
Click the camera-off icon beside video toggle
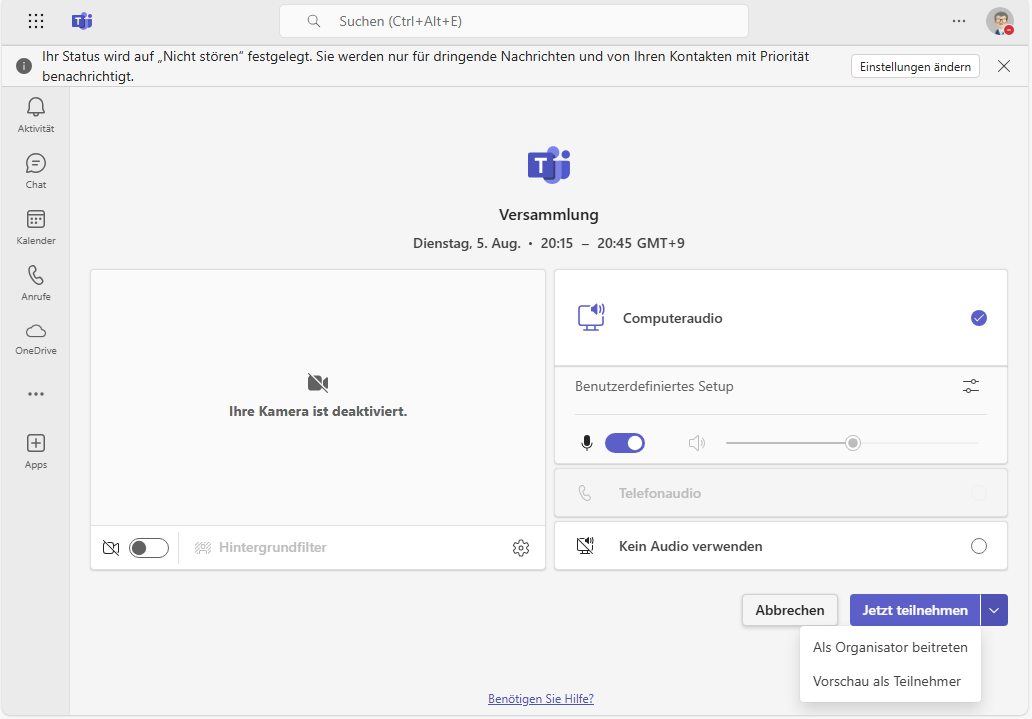[111, 548]
